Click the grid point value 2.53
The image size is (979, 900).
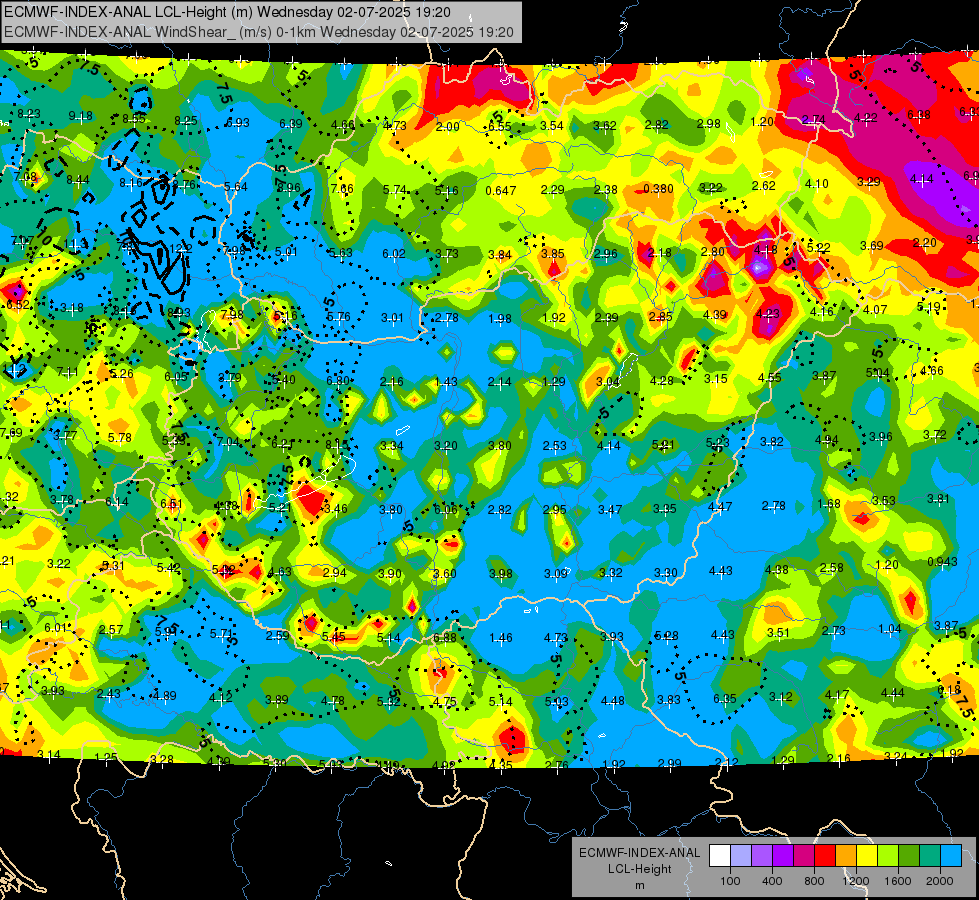pyautogui.click(x=554, y=445)
